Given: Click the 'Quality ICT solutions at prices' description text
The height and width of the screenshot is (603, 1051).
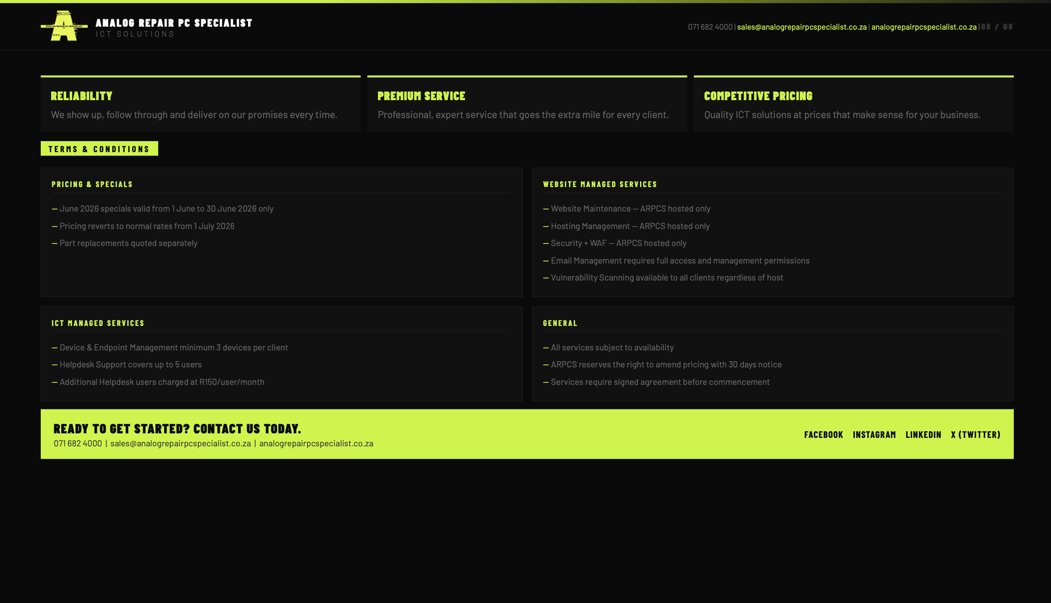Looking at the screenshot, I should point(842,115).
